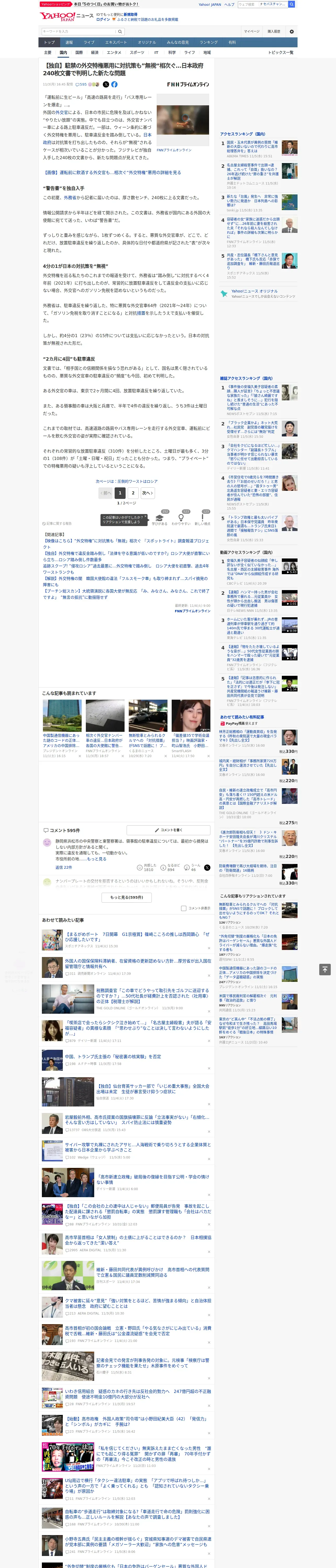336x1568 pixels.
Task: Report article via 記事に関する報告
Action: 57,523
